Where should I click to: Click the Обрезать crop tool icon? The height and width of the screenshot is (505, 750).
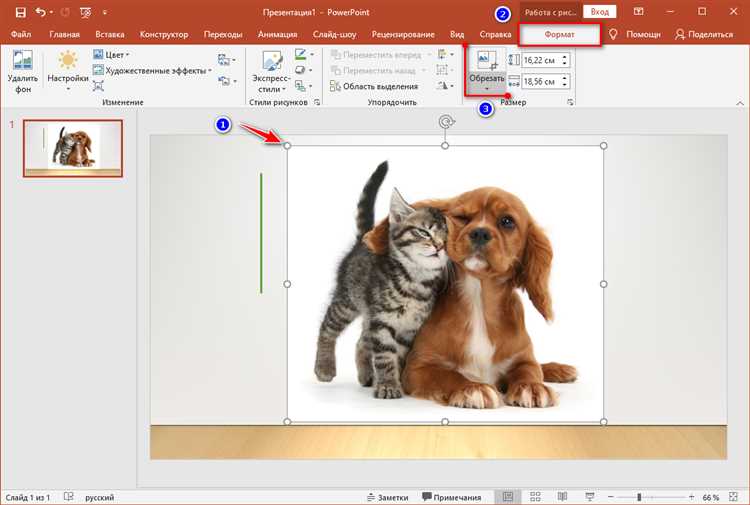click(x=486, y=62)
